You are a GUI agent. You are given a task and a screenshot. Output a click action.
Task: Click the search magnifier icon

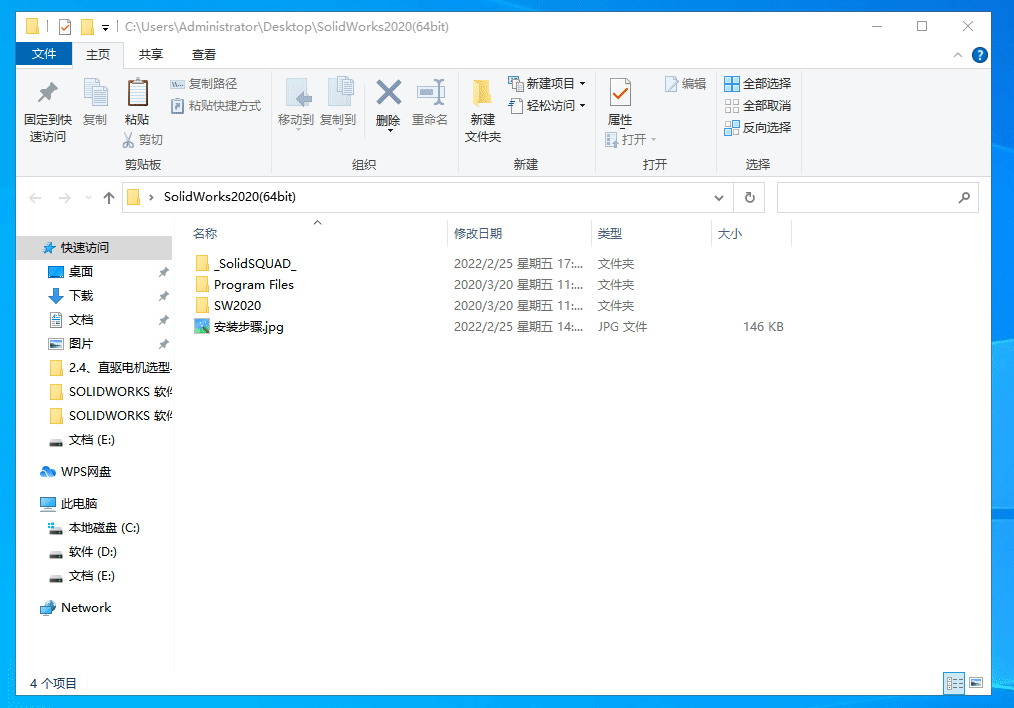964,197
